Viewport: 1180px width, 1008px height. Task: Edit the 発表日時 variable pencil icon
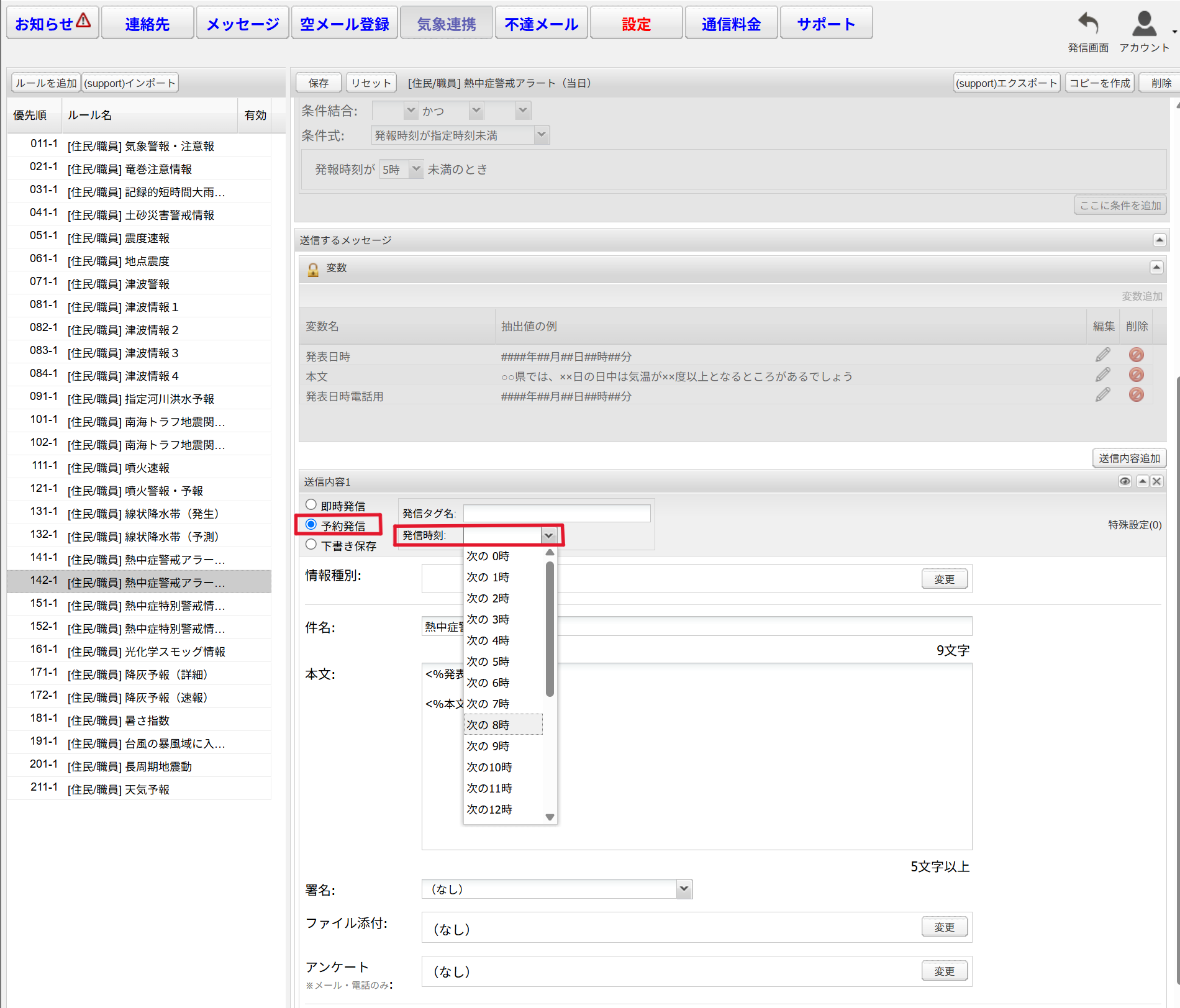[x=1103, y=355]
